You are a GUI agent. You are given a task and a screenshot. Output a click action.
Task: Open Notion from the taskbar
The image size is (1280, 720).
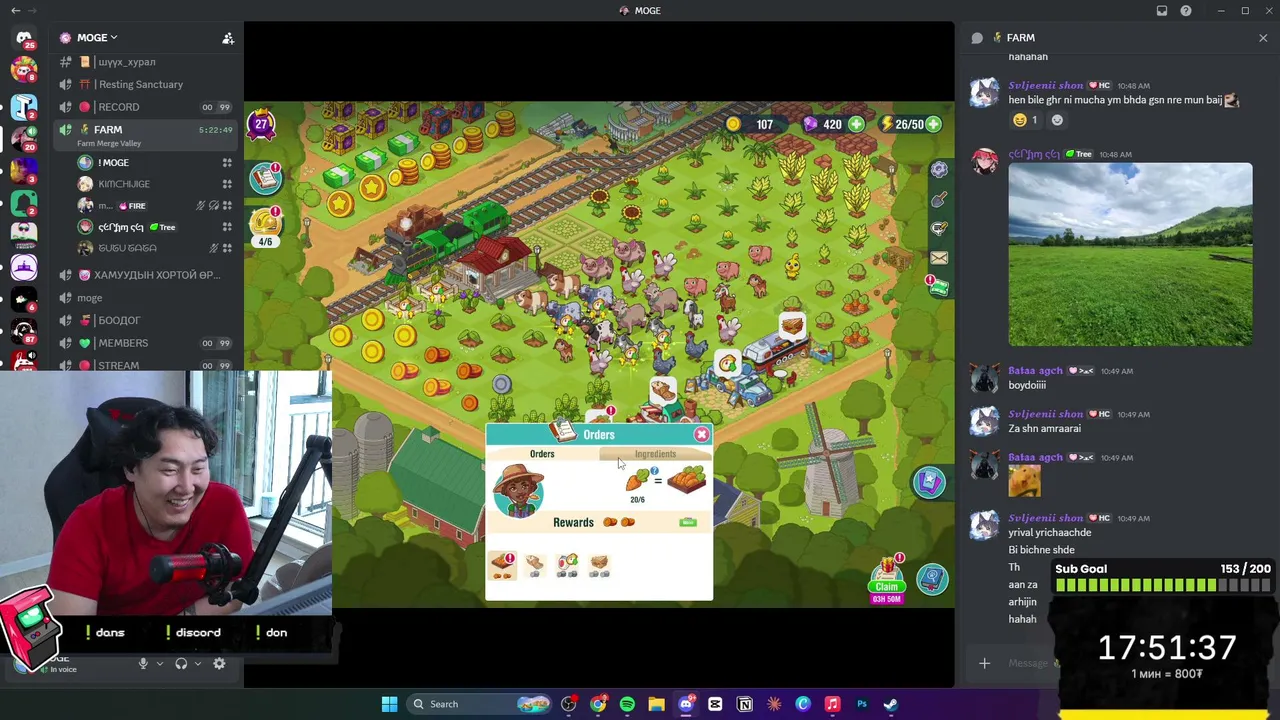745,704
